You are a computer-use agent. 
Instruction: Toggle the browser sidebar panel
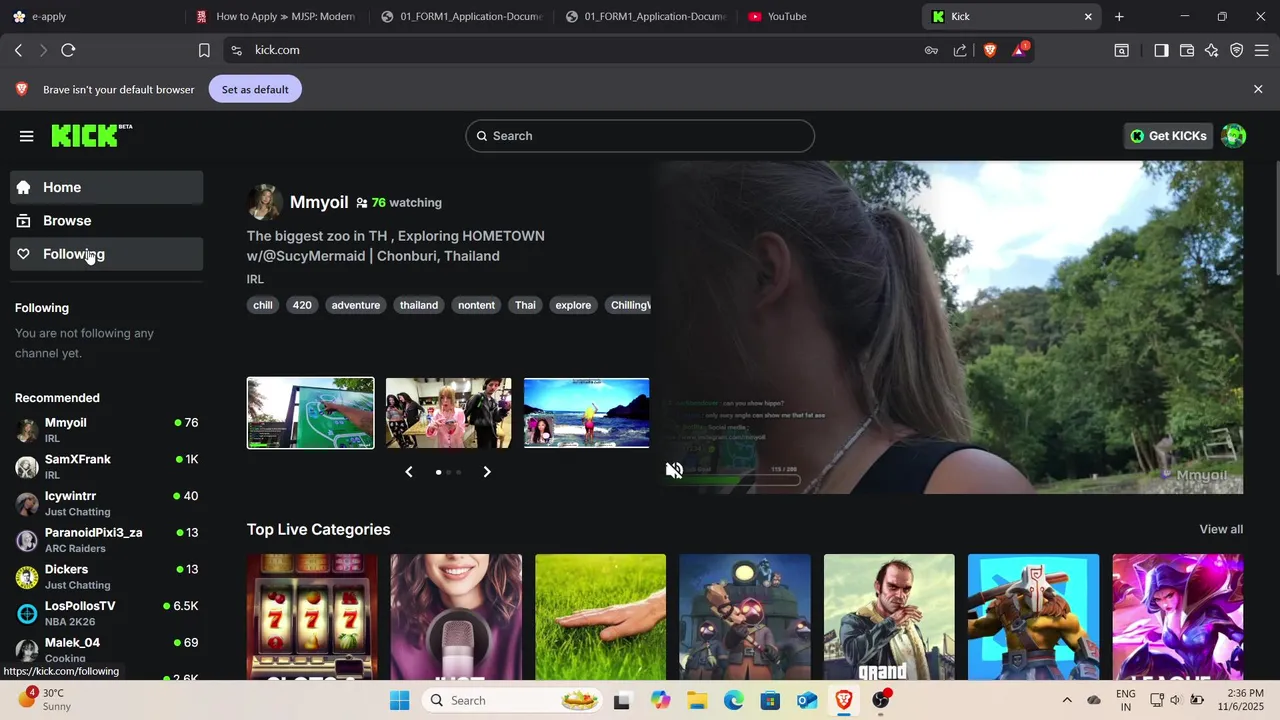pyautogui.click(x=1161, y=50)
